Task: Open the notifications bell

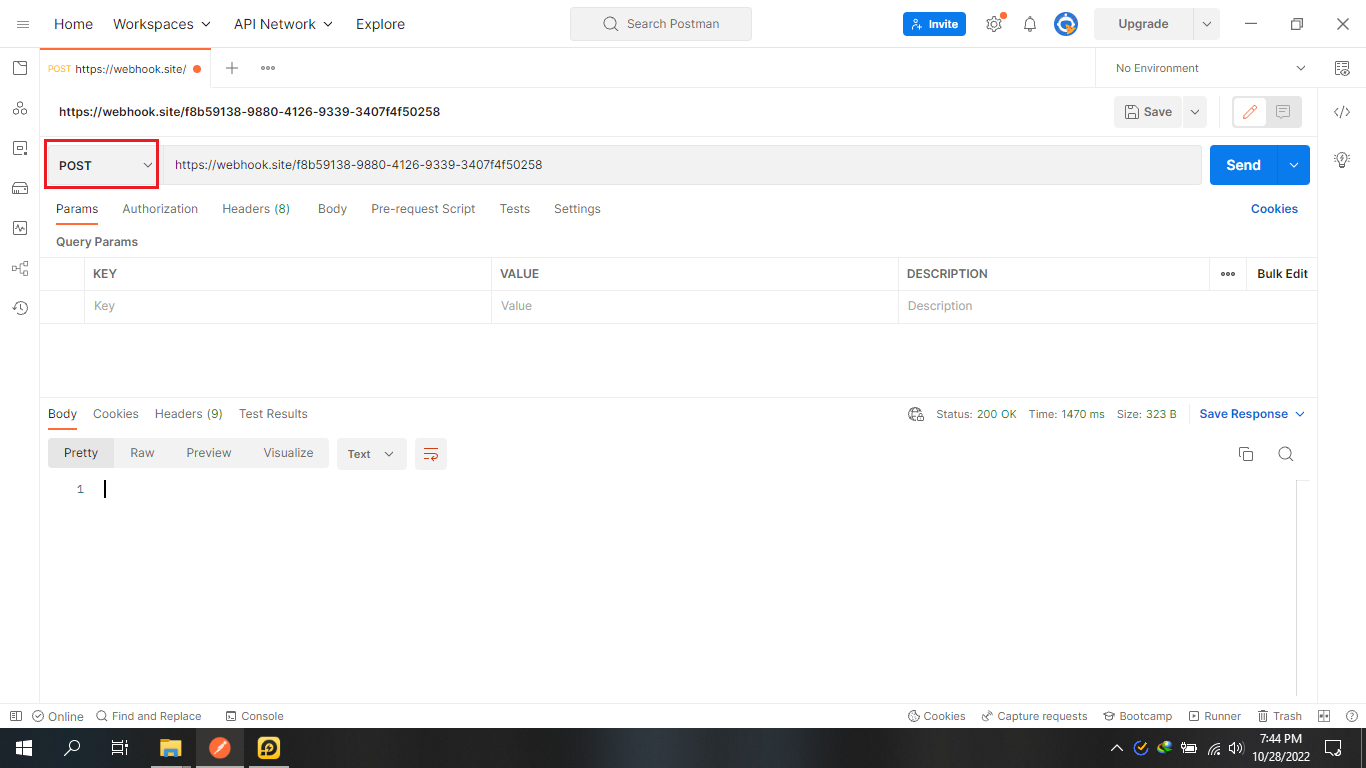Action: click(1030, 24)
